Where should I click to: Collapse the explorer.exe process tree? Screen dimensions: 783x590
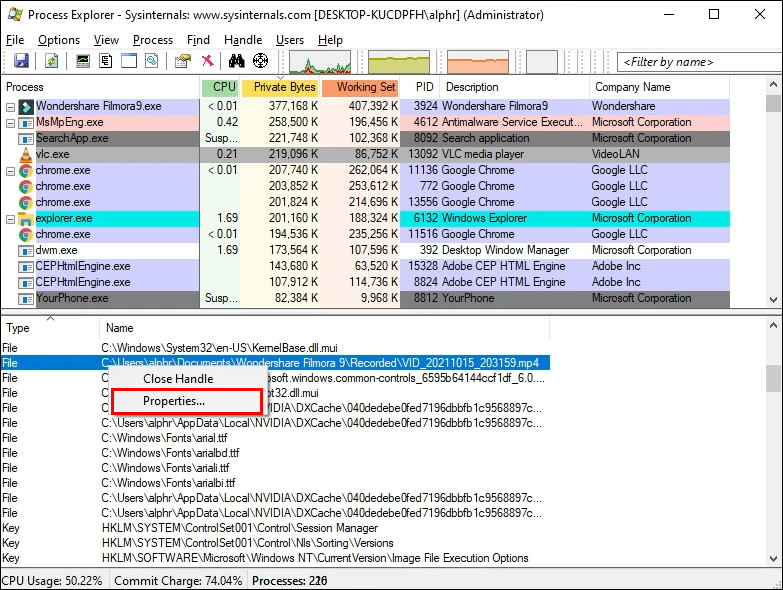[11, 218]
